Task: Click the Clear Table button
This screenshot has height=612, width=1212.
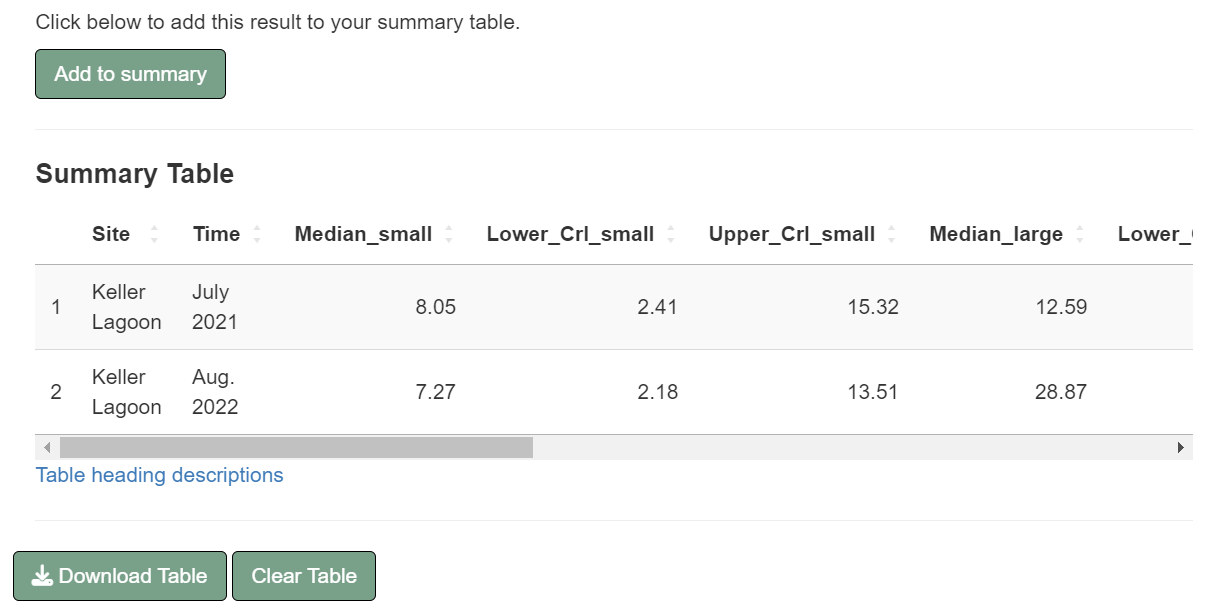Action: click(304, 576)
